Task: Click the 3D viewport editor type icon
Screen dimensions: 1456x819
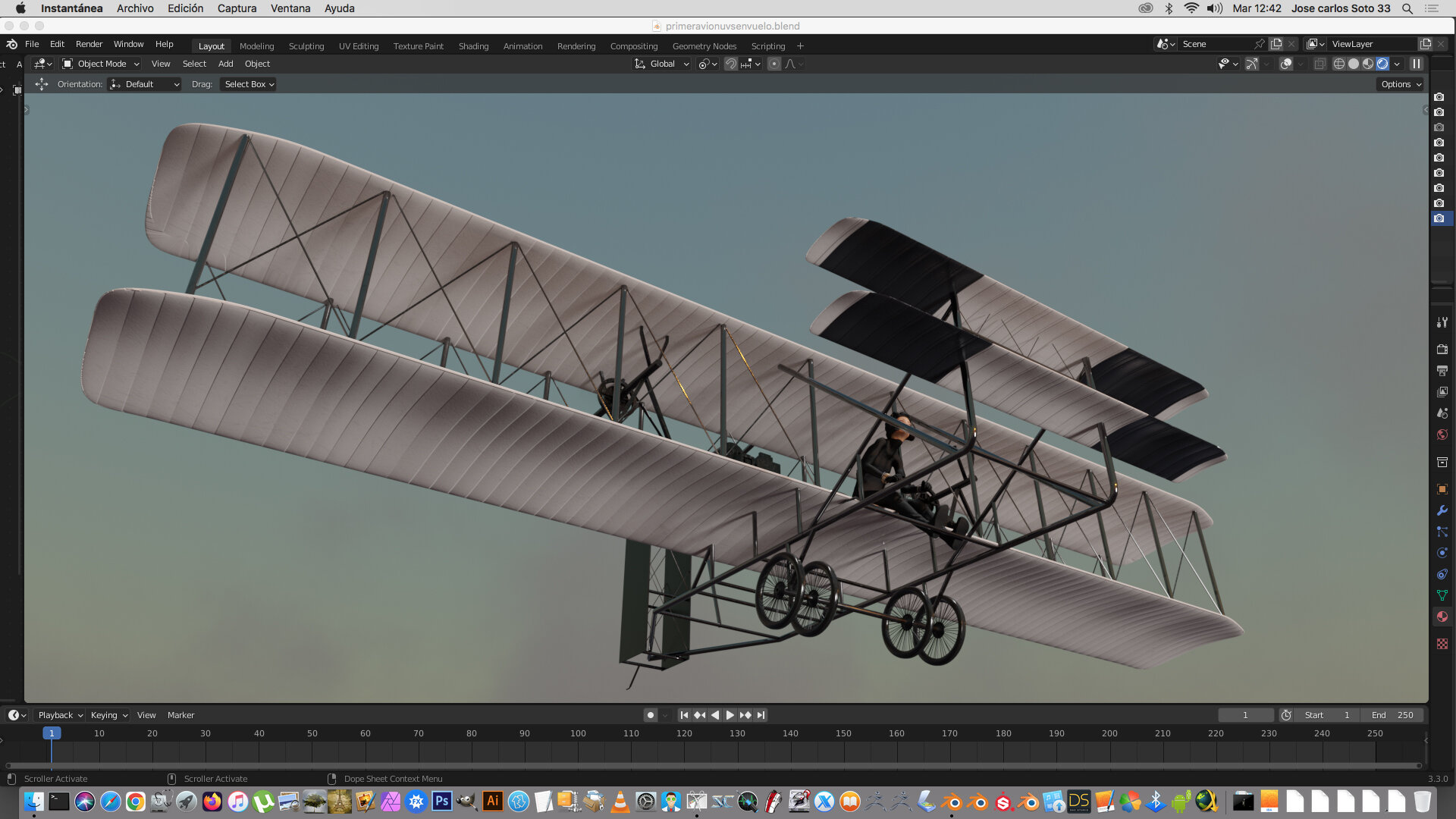Action: coord(43,64)
